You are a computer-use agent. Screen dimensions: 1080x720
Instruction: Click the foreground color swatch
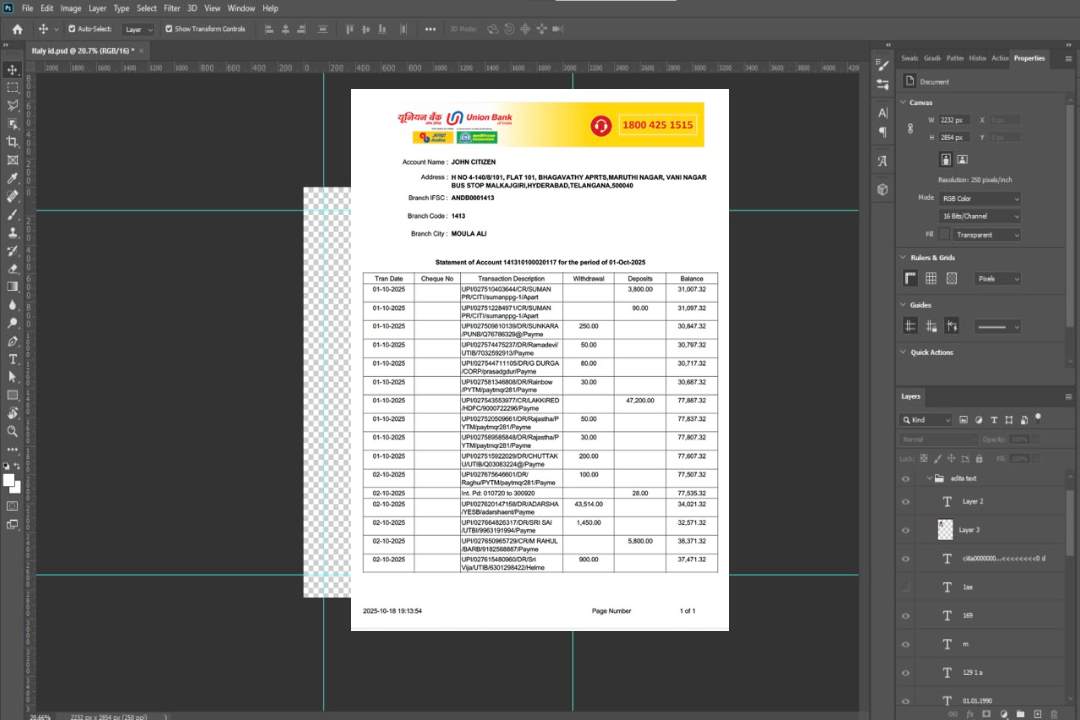(9, 481)
